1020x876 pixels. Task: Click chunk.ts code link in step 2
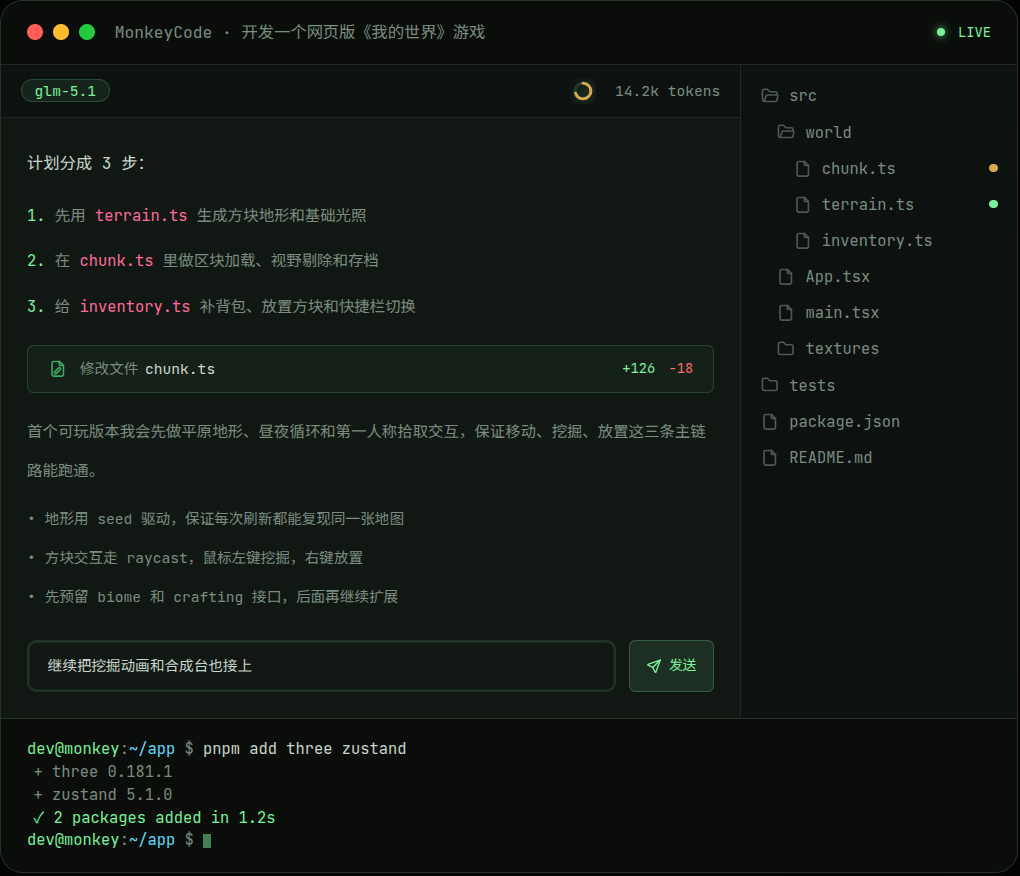[x=116, y=261]
